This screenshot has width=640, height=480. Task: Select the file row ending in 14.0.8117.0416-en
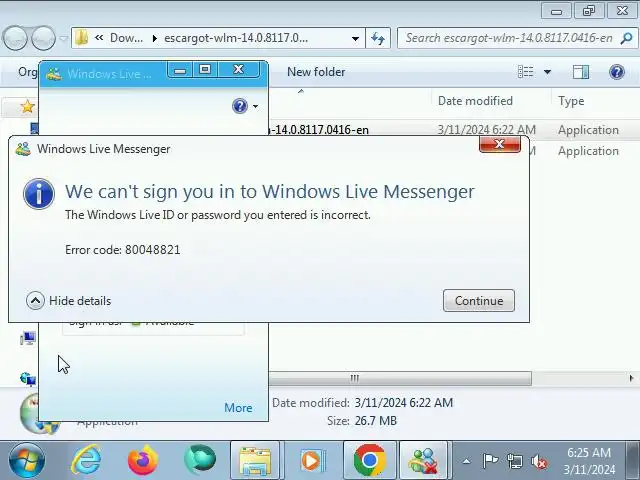point(454,130)
